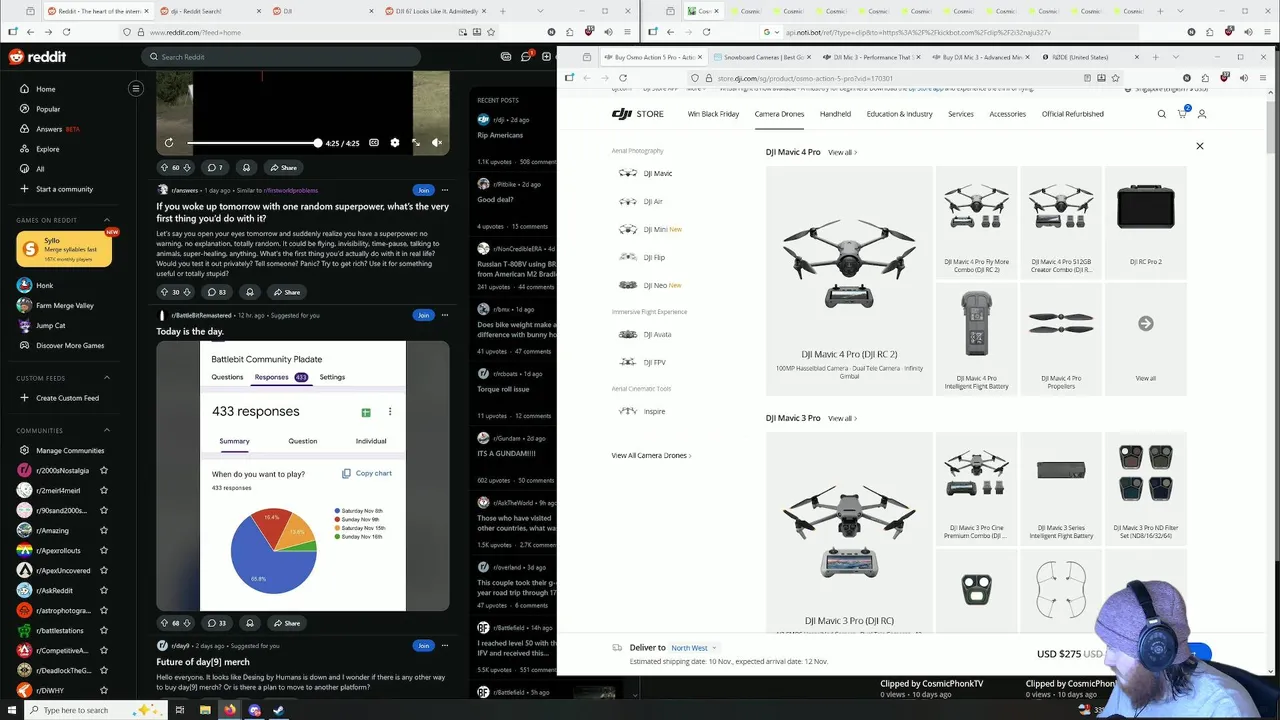Give award to superpower question post

point(250,292)
